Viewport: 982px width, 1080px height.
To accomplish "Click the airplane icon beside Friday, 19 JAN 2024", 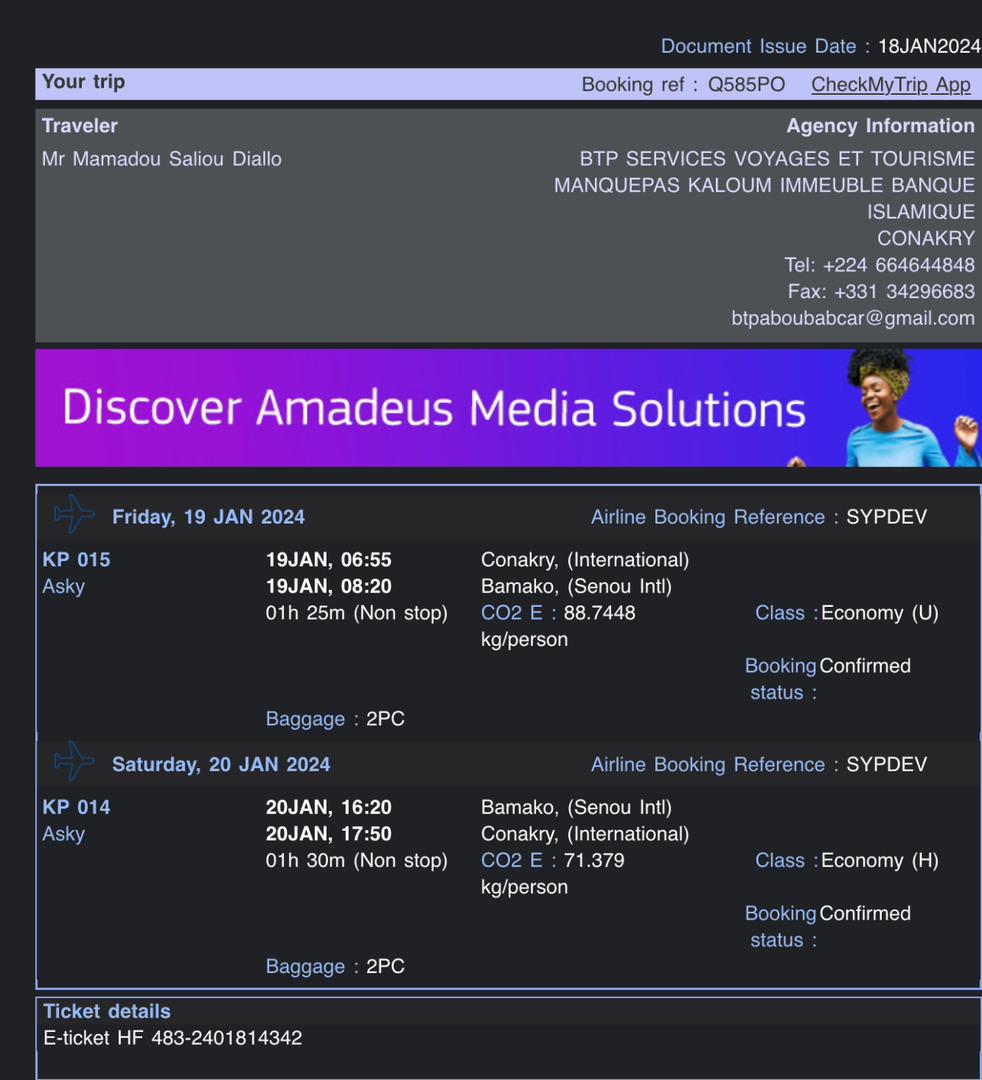I will point(74,514).
